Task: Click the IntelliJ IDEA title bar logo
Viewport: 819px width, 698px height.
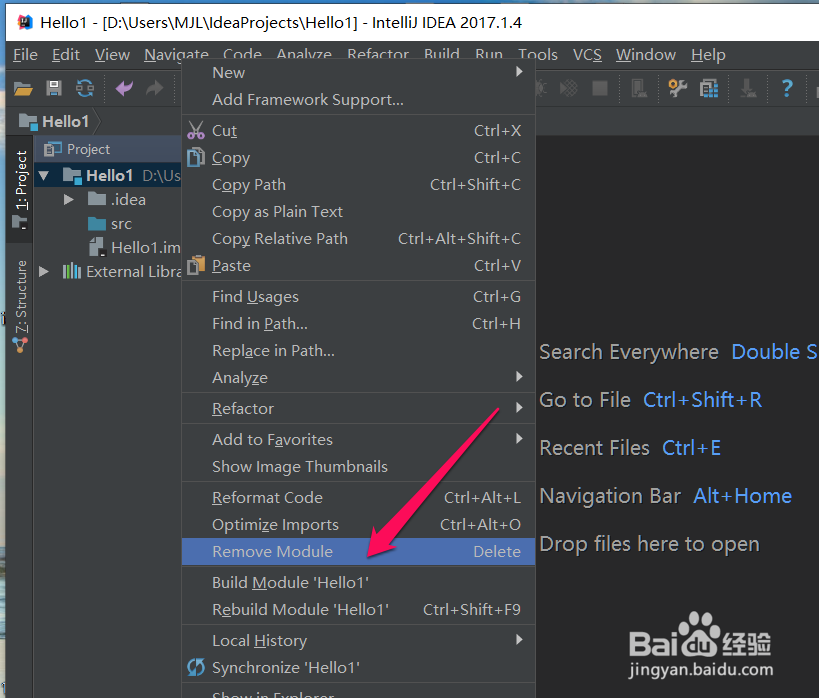Action: coord(25,22)
